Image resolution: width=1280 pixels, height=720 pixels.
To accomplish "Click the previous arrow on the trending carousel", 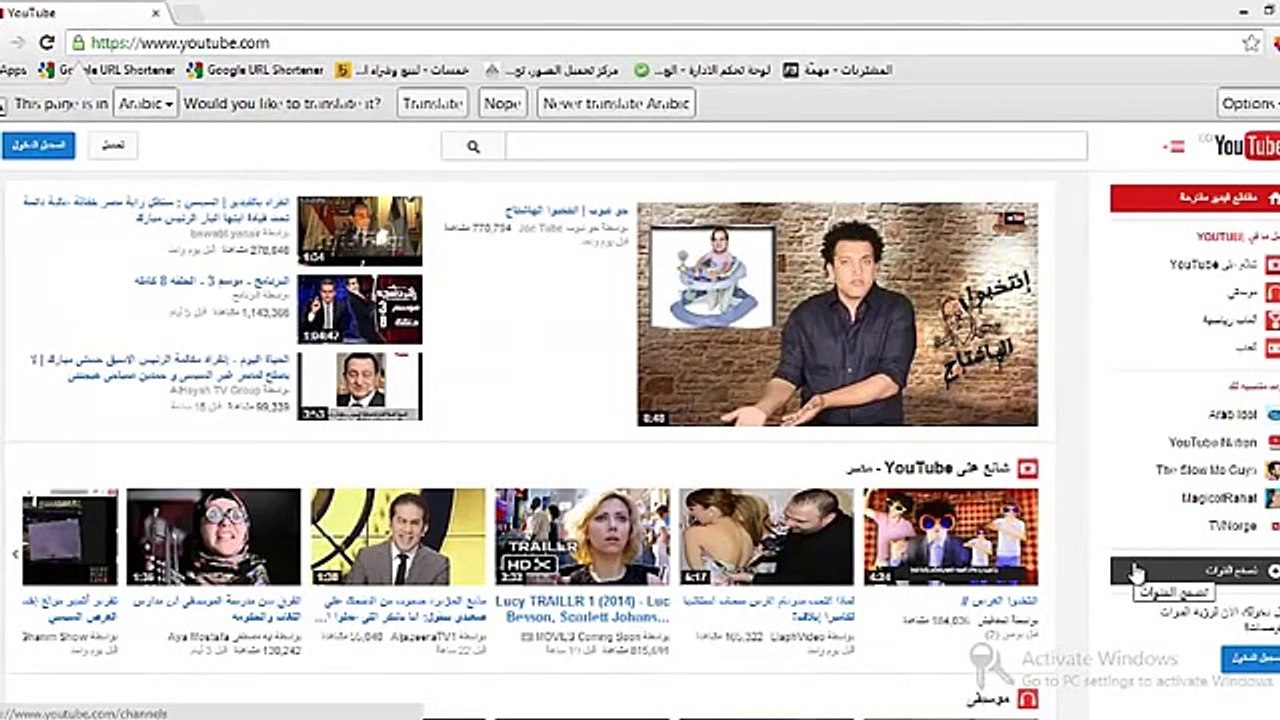I will point(15,553).
